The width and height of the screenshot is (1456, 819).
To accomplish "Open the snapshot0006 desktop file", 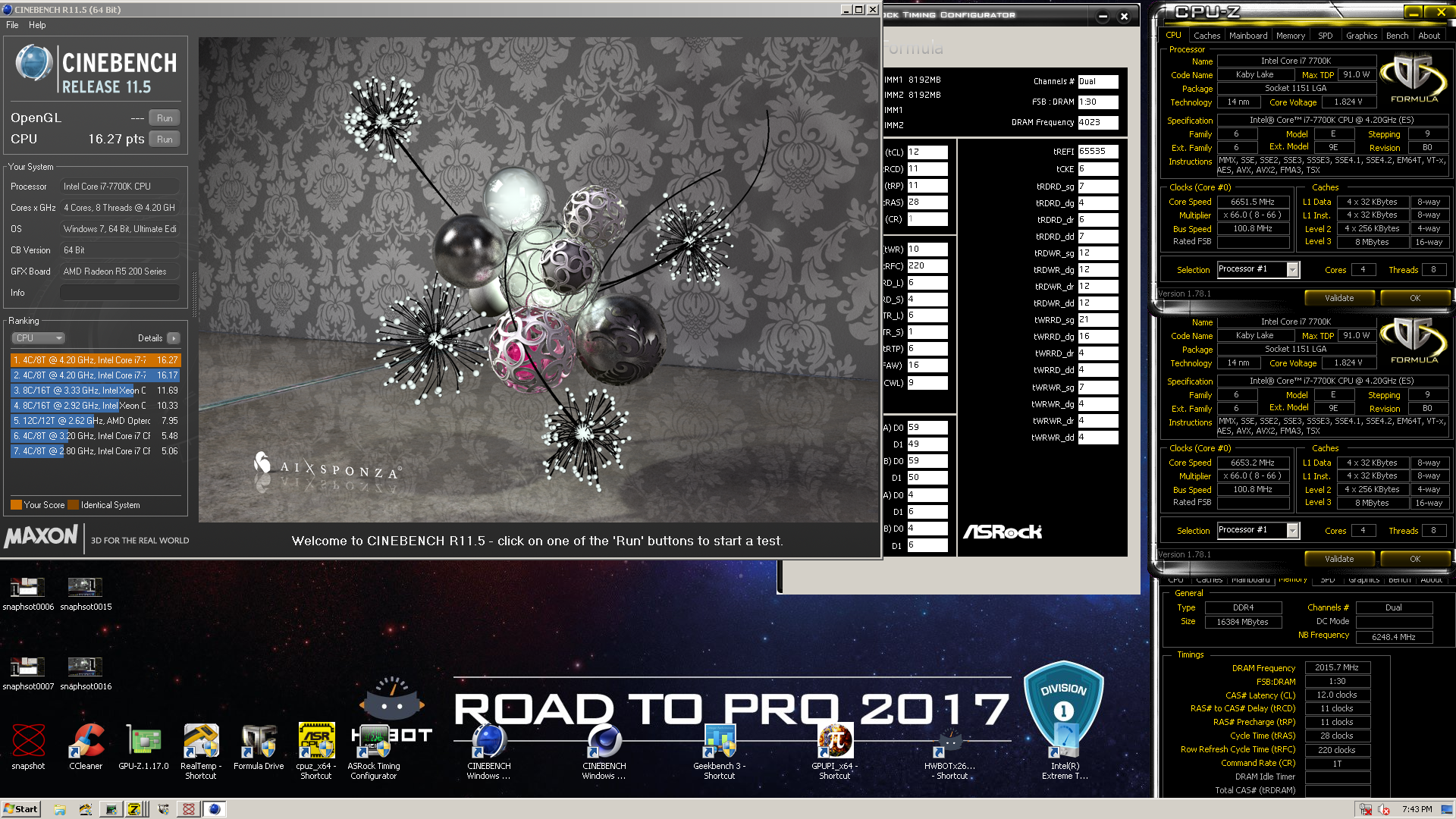I will click(28, 593).
